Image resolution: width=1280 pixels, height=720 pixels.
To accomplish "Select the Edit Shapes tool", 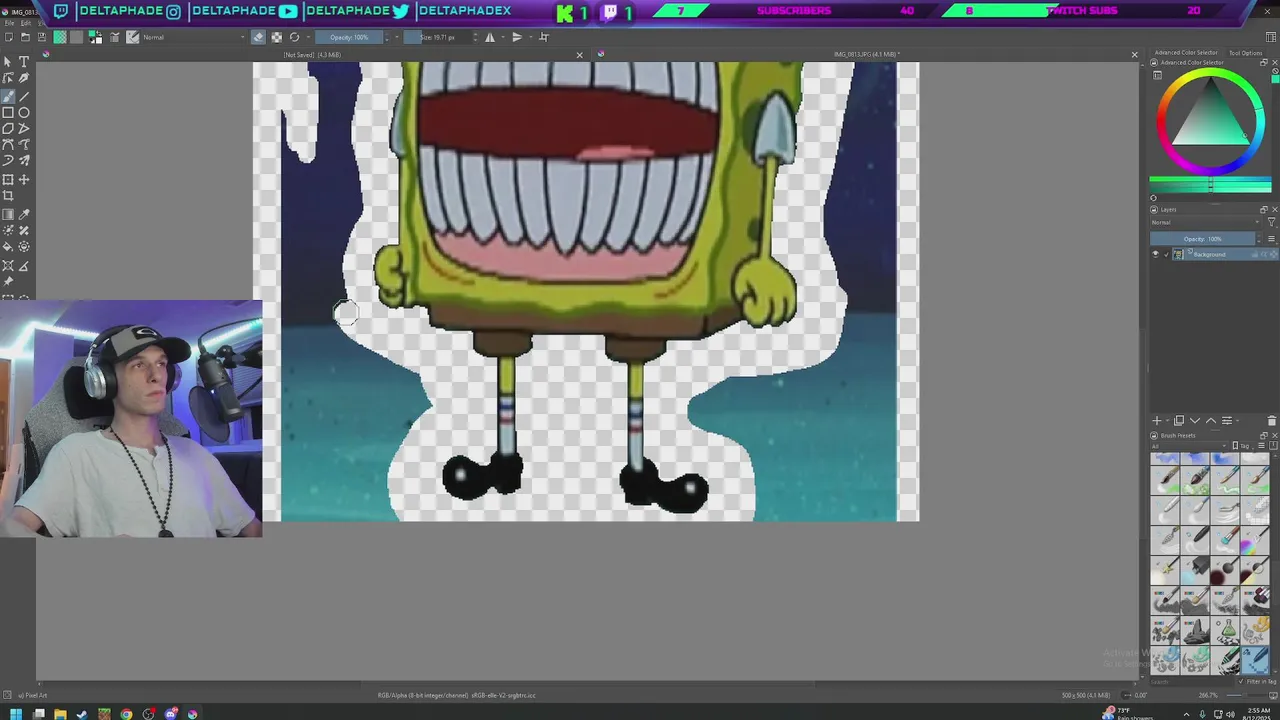I will coord(8,78).
